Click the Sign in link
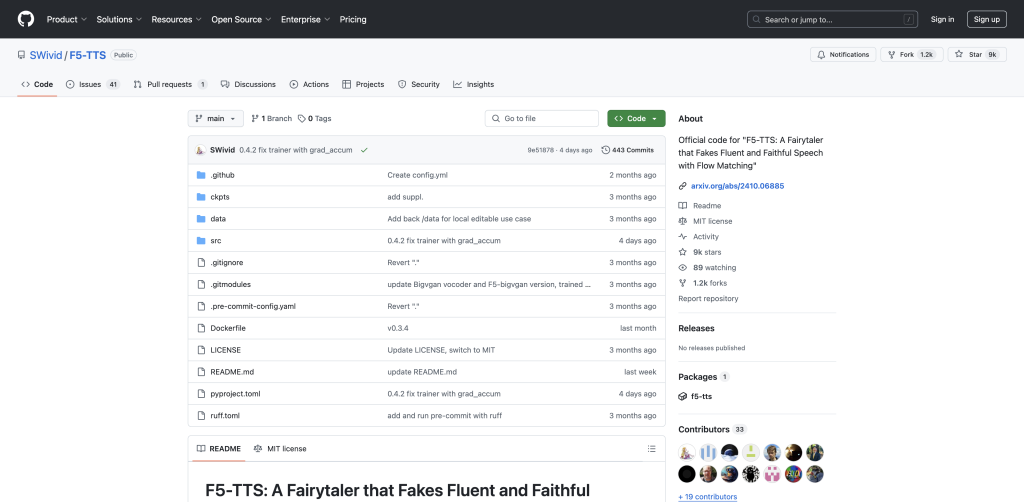Image resolution: width=1024 pixels, height=502 pixels. point(942,20)
